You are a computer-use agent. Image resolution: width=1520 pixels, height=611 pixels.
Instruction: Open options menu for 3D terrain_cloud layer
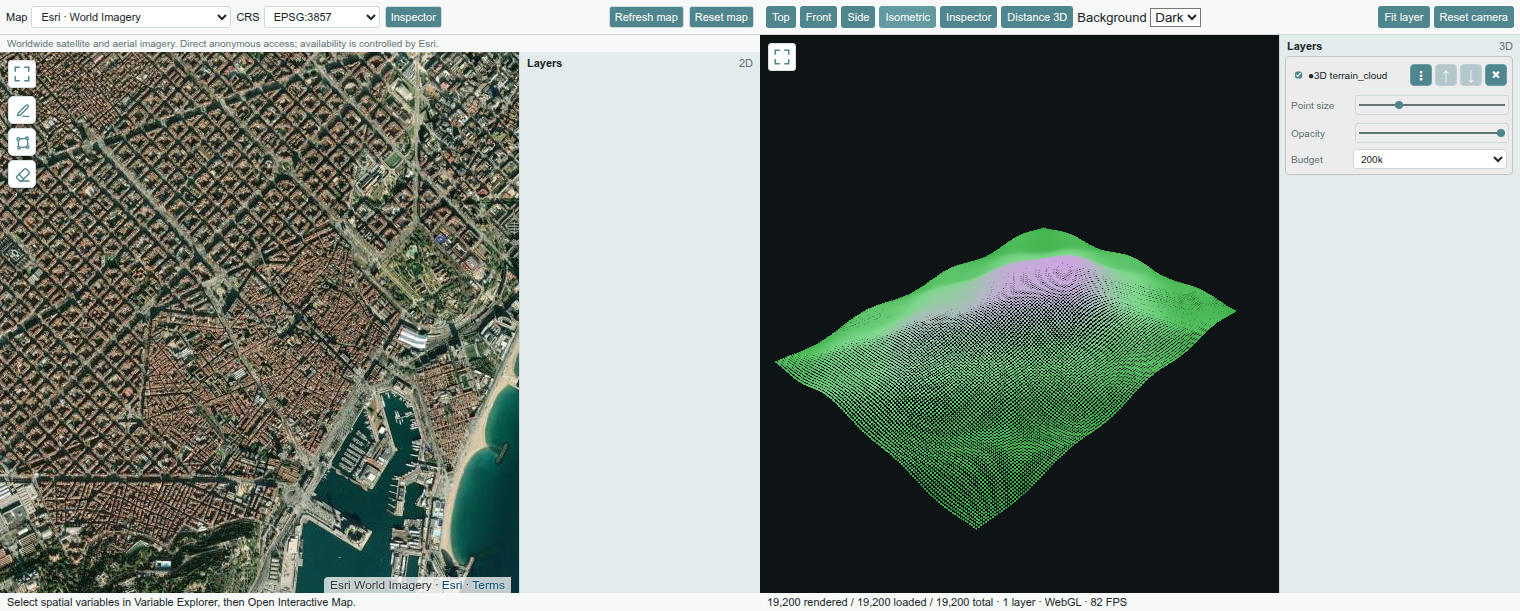click(1421, 75)
